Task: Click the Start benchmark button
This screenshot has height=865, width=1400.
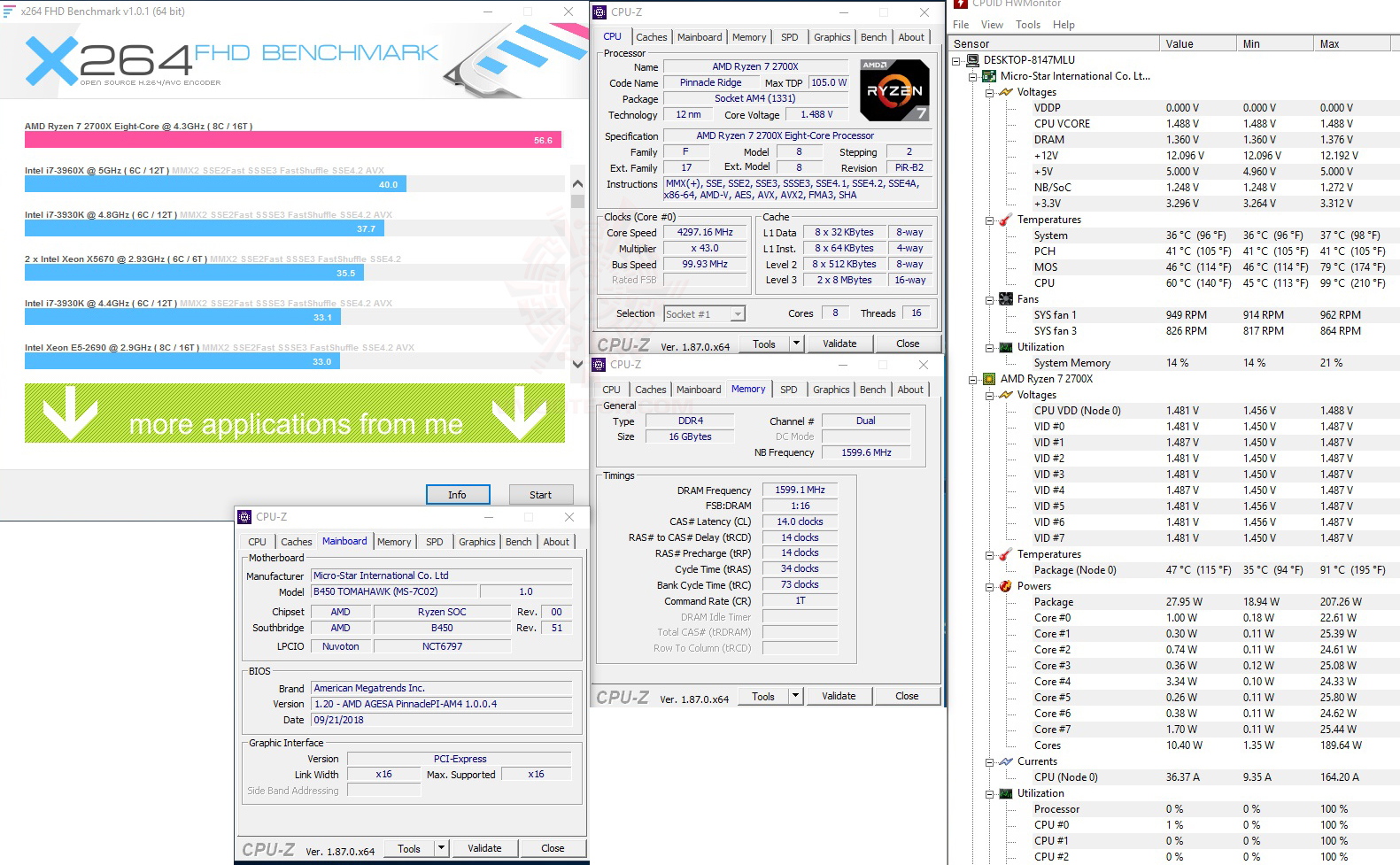Action: (541, 495)
